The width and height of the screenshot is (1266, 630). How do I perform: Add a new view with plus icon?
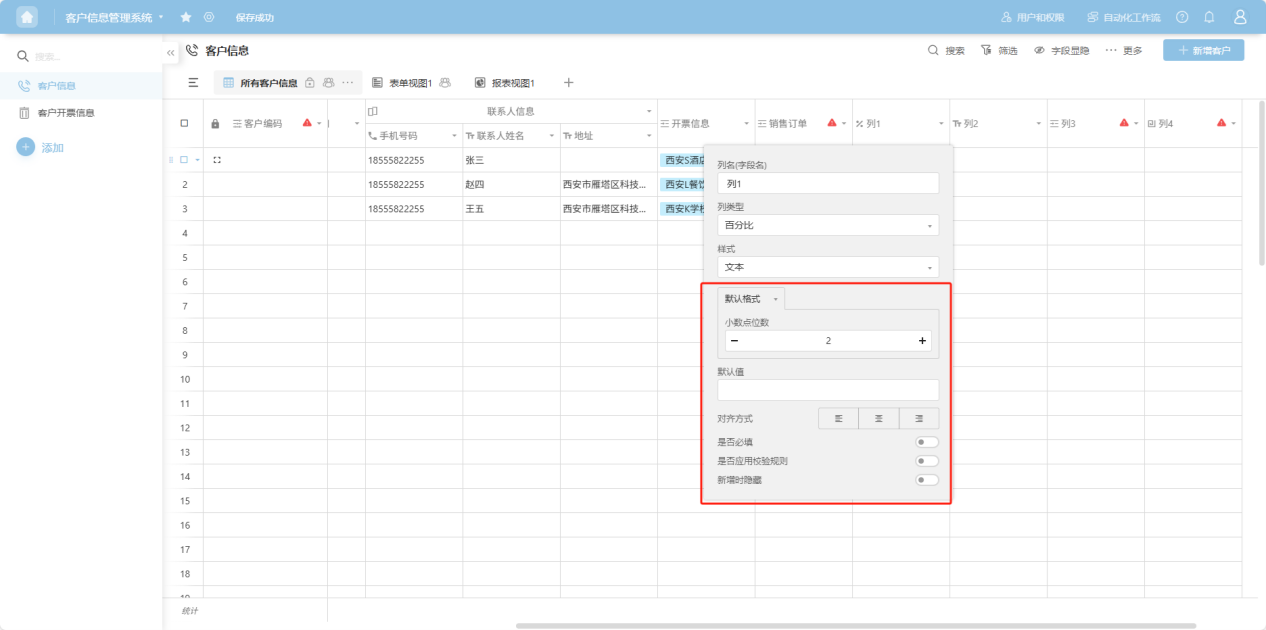[x=568, y=83]
